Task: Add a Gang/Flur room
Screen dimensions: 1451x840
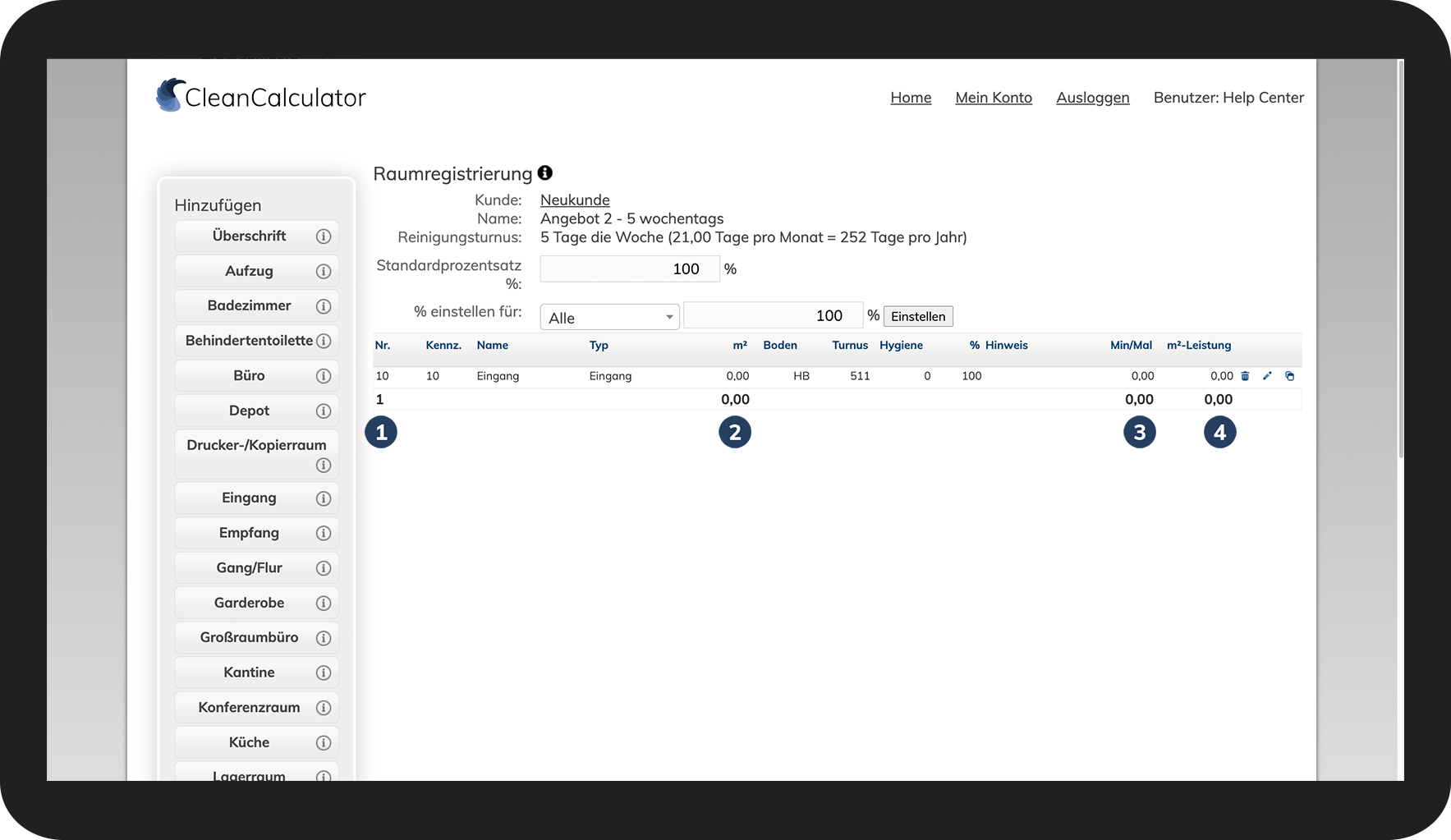Action: [x=249, y=567]
